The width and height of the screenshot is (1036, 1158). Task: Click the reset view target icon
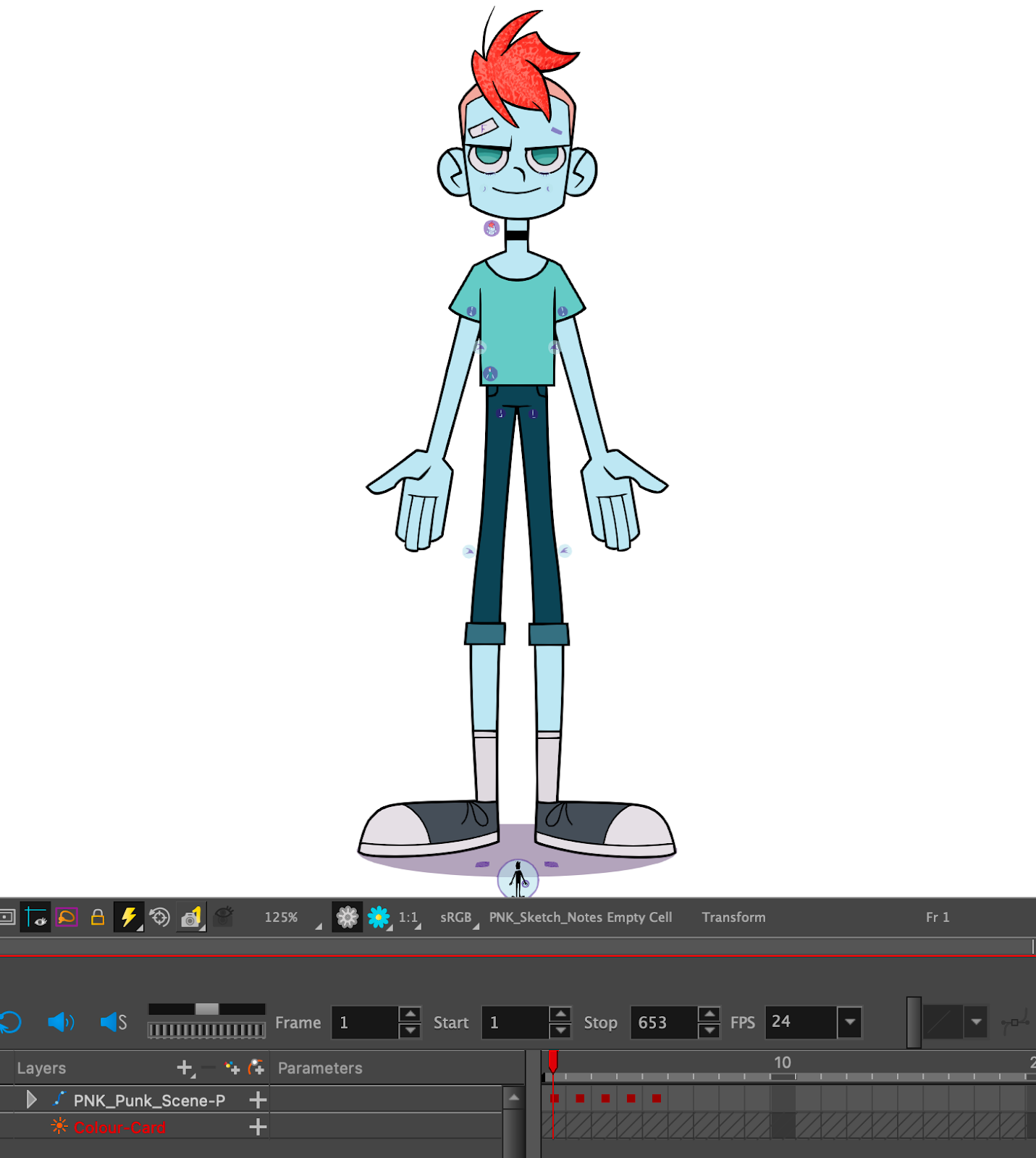point(159,917)
